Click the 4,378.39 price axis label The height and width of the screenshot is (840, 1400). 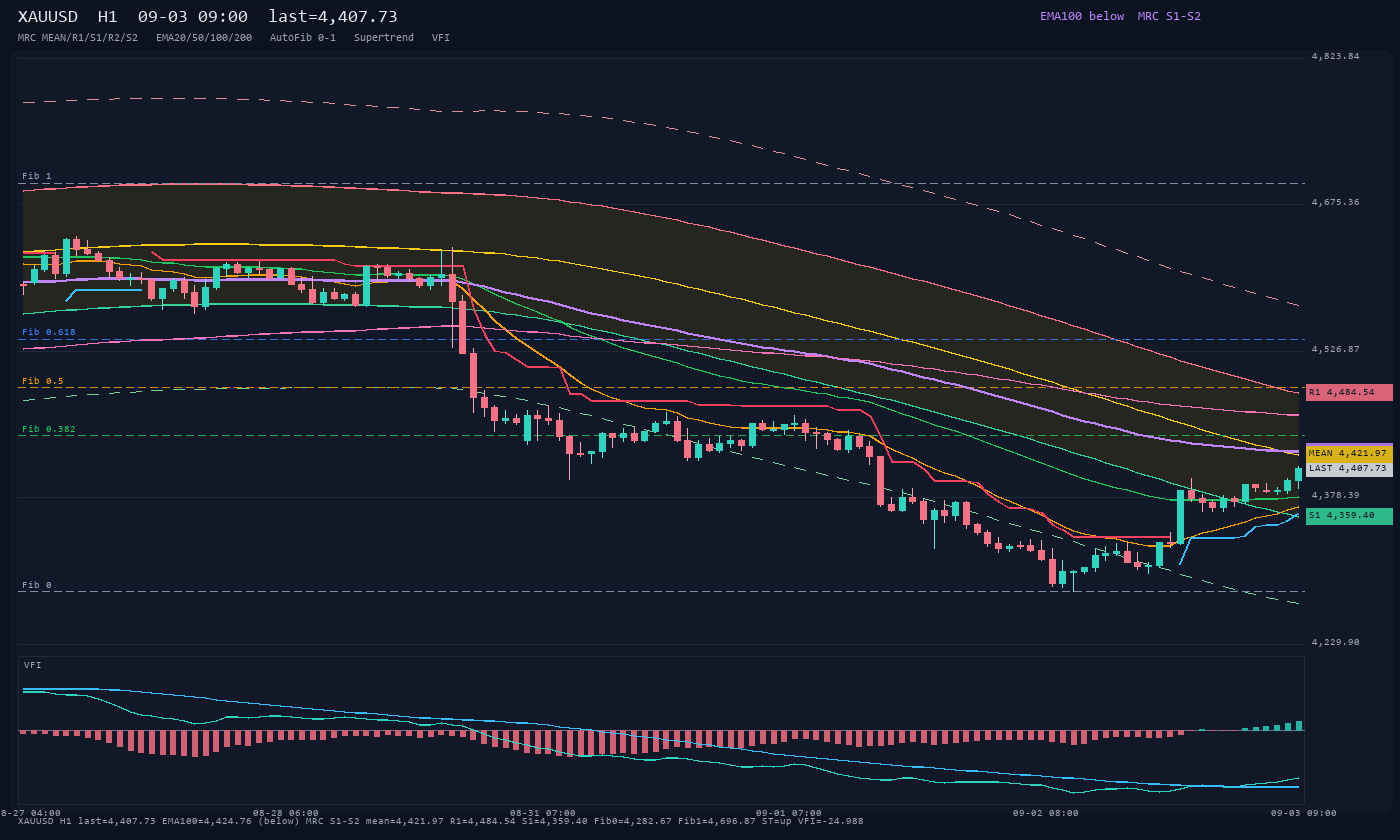(x=1336, y=495)
